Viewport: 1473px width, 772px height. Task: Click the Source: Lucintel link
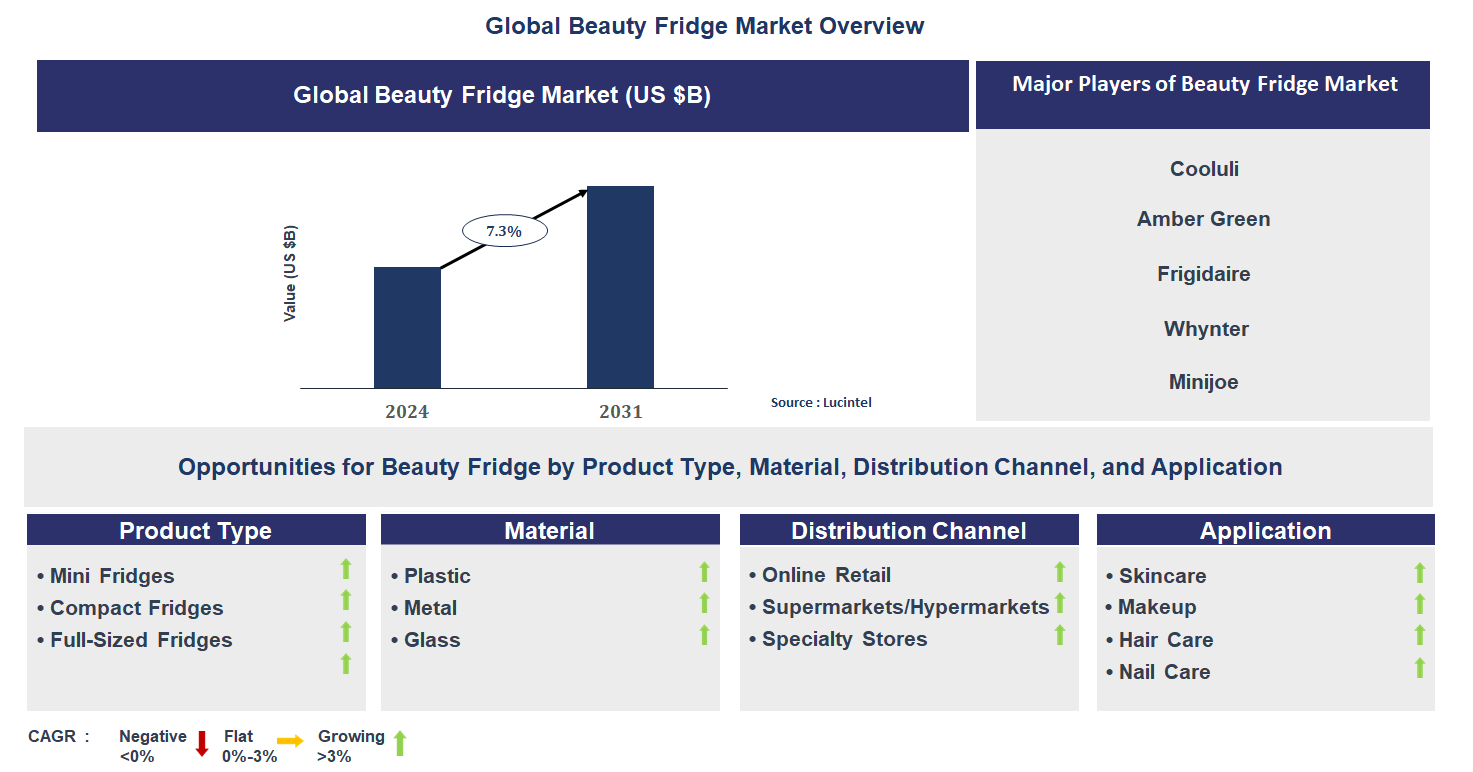(x=820, y=402)
